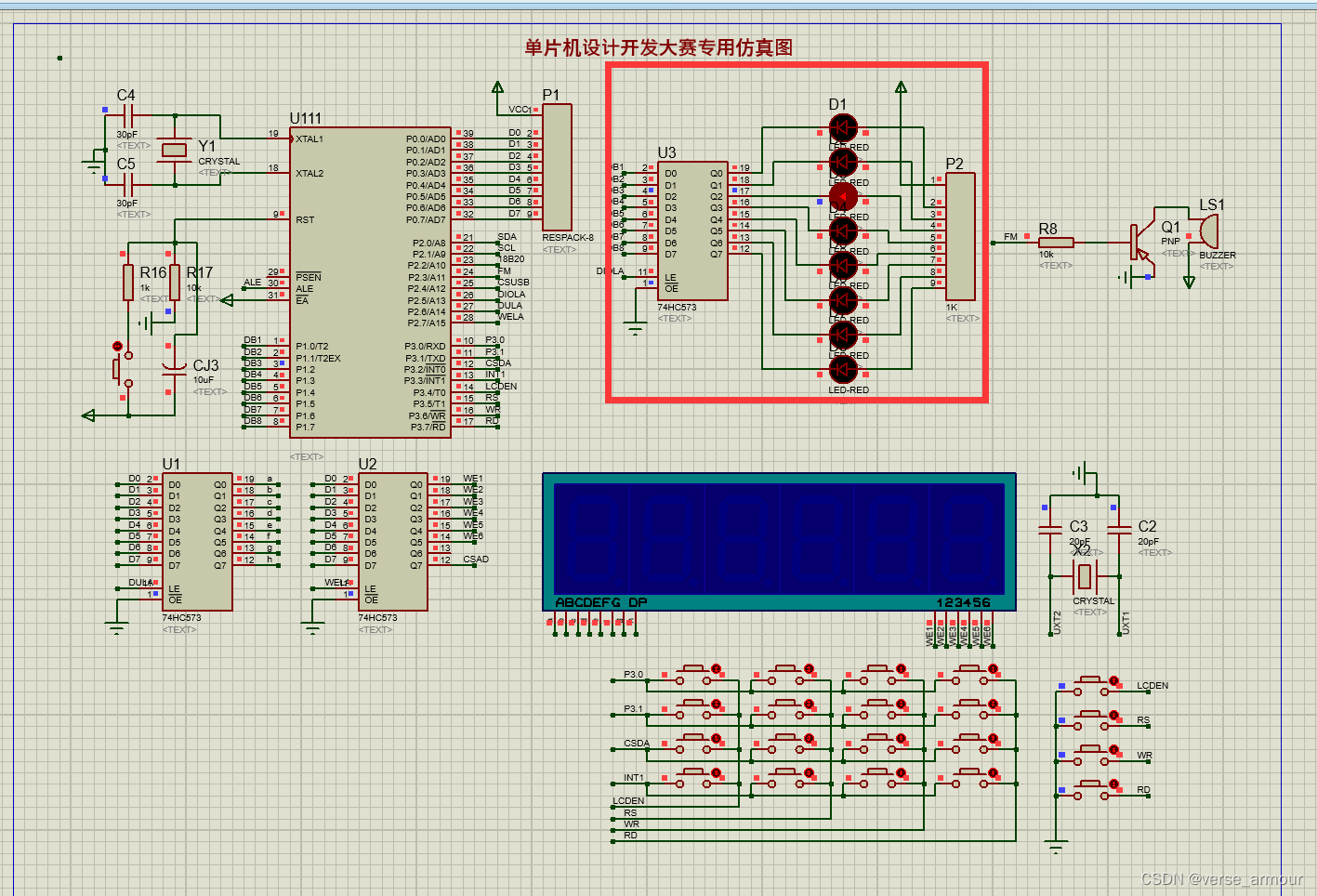Click the P3.7/RD pin label

pyautogui.click(x=428, y=428)
